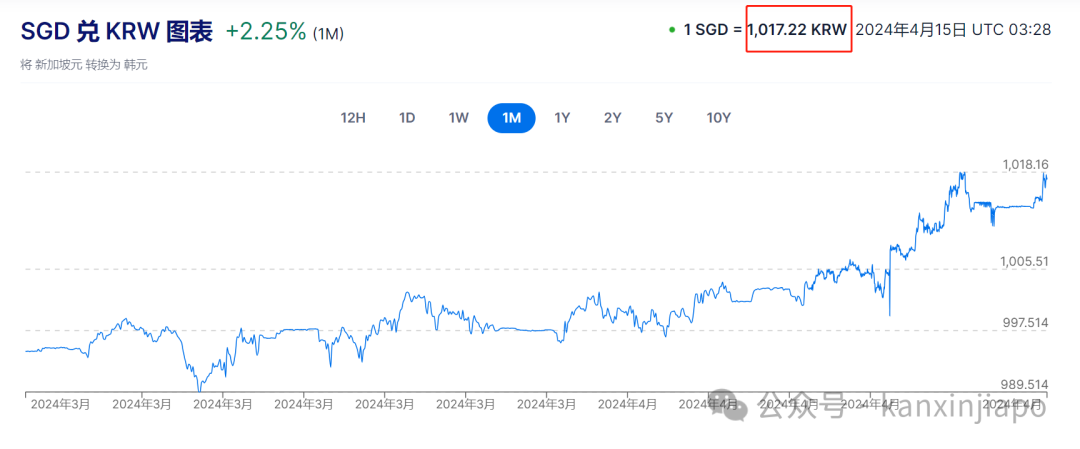This screenshot has height=449, width=1080.
Task: Click the 997.514 axis label
Action: tap(1026, 322)
